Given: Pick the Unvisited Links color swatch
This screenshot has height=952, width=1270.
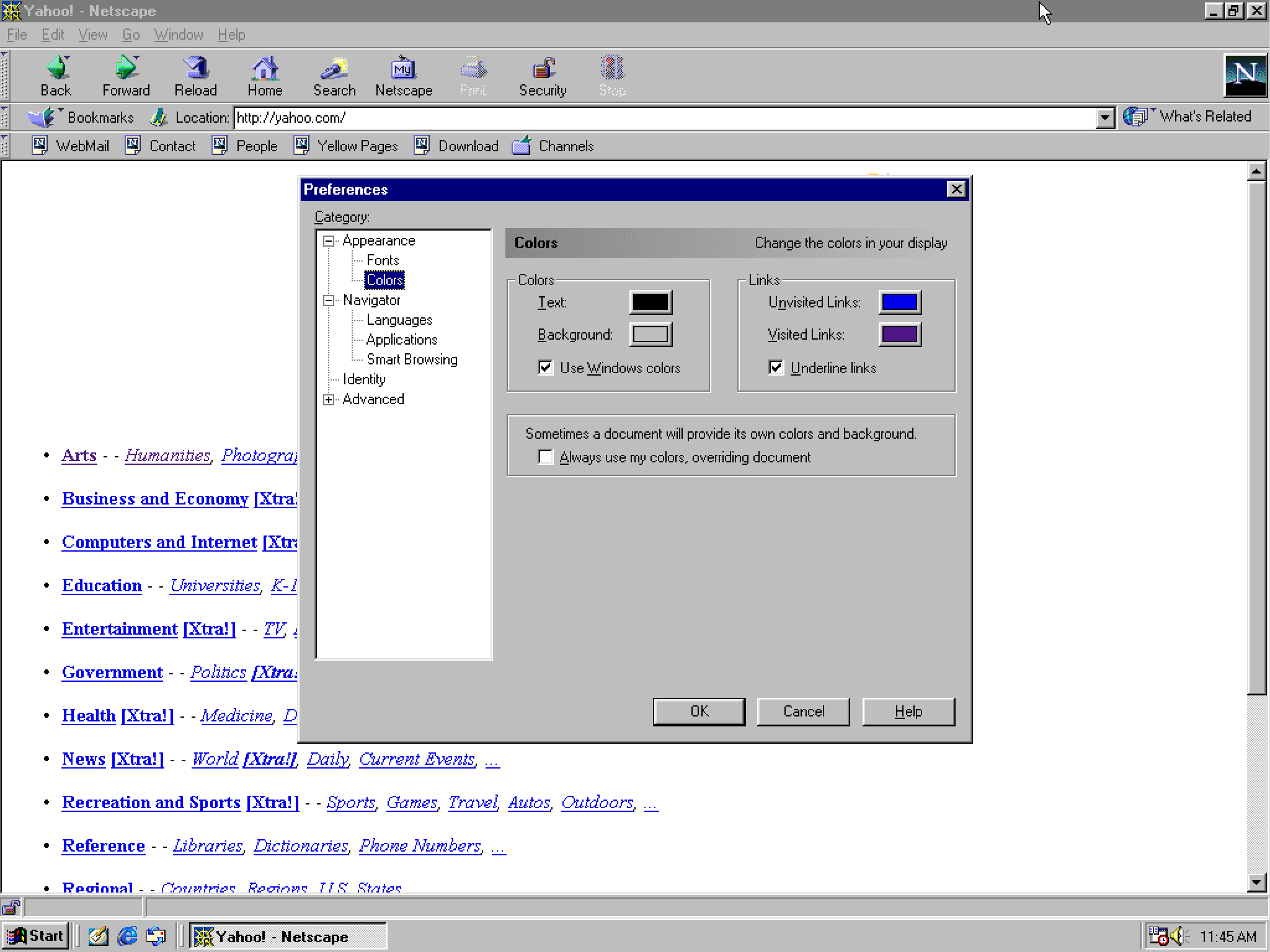Looking at the screenshot, I should tap(900, 302).
